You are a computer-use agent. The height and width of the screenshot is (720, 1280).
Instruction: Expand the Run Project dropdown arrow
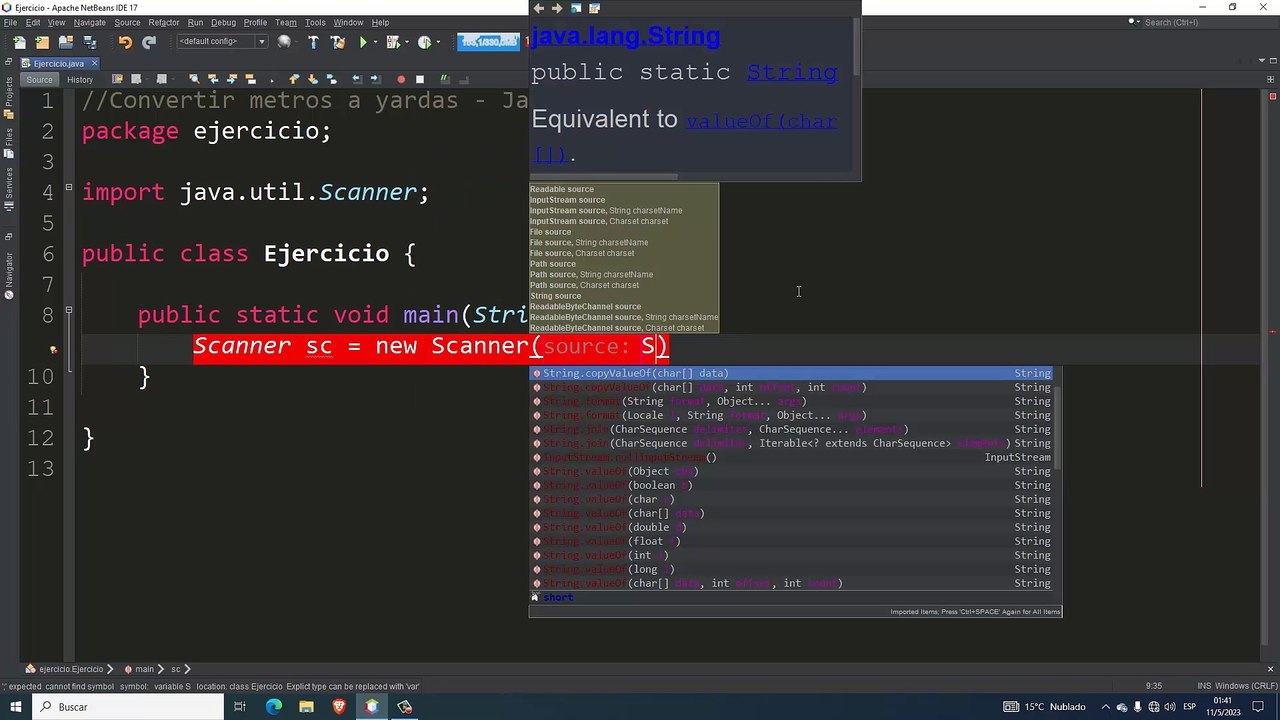(376, 42)
